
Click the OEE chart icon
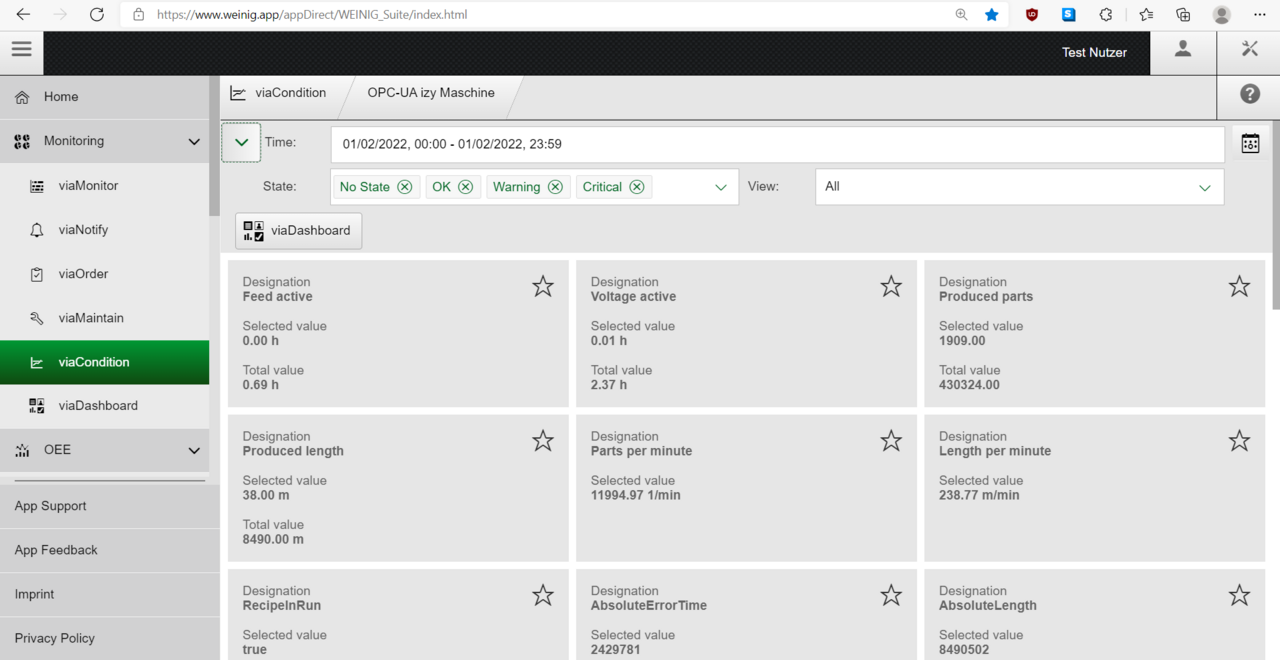pos(22,451)
